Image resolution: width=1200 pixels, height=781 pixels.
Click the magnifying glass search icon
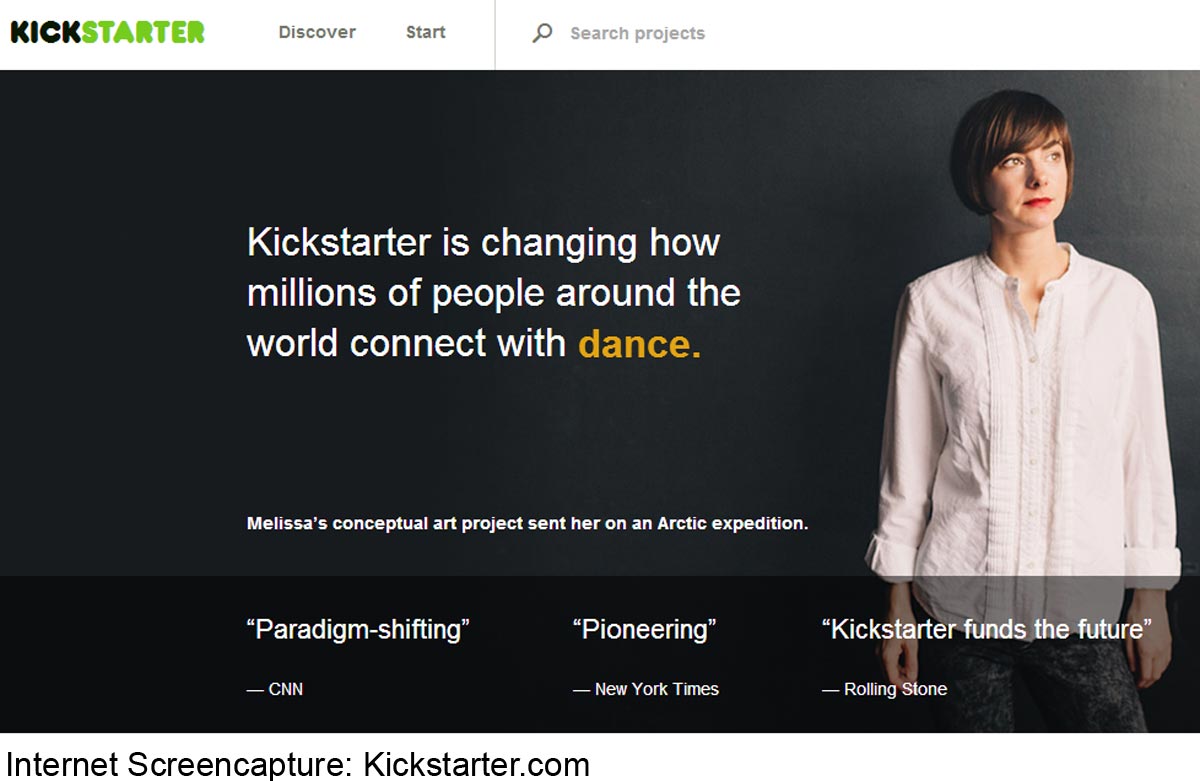[542, 33]
